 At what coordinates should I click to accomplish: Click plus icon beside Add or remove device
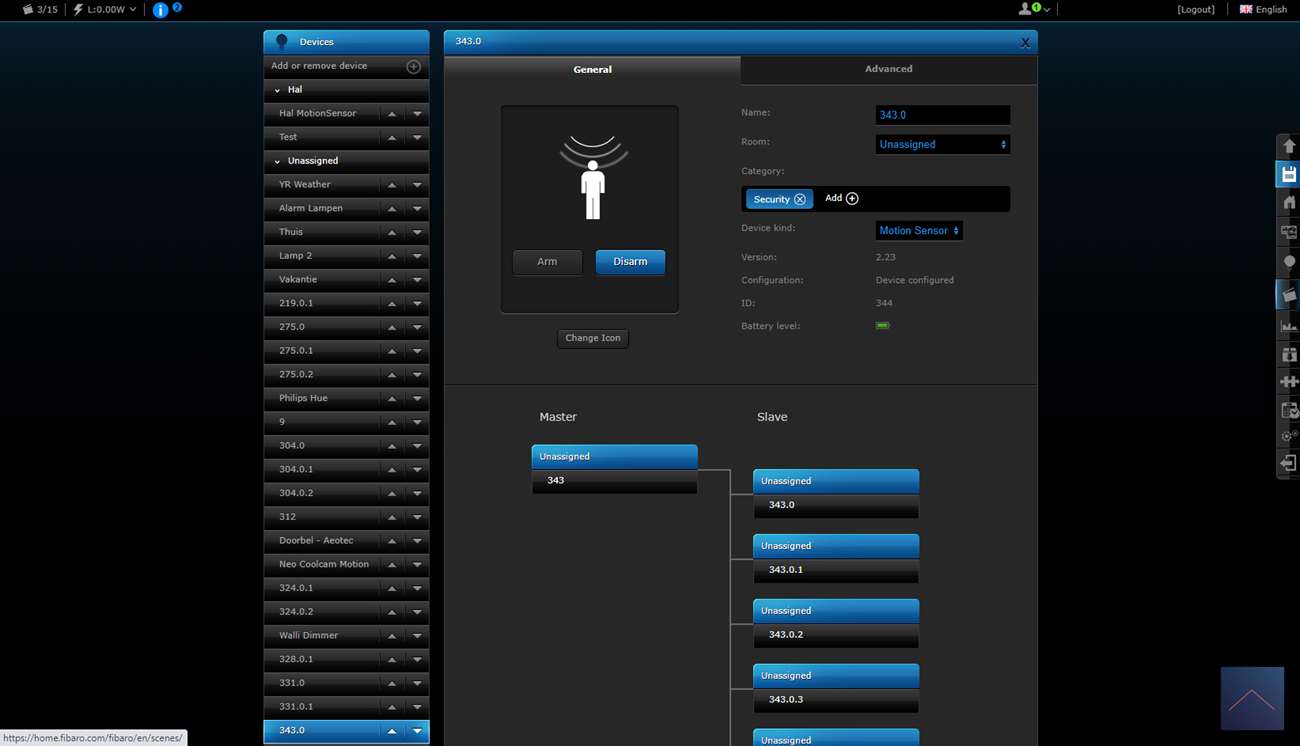tap(413, 66)
